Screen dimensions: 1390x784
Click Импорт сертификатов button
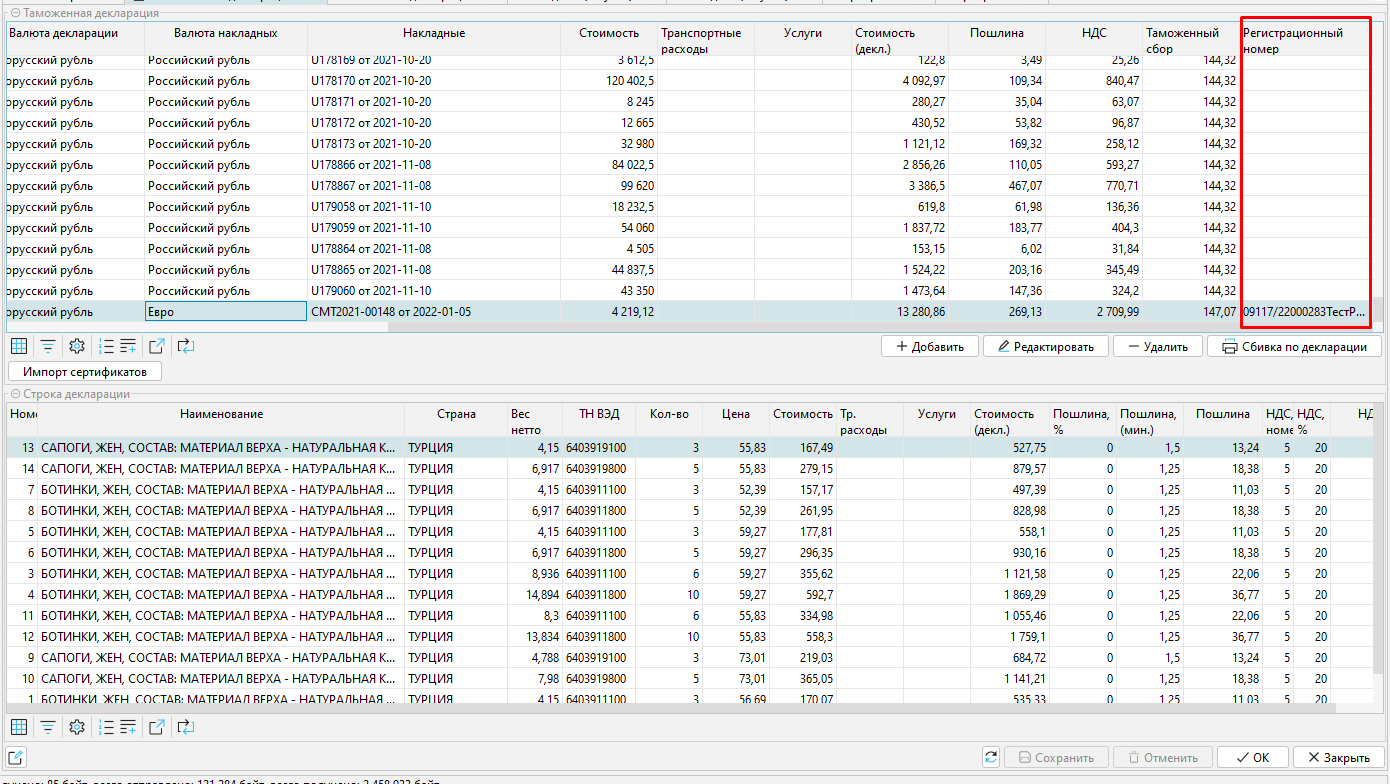point(85,372)
